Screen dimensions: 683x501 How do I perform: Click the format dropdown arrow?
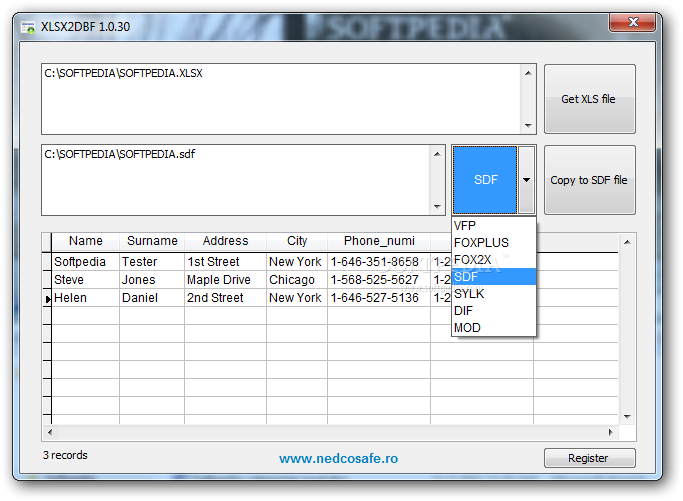tap(526, 179)
